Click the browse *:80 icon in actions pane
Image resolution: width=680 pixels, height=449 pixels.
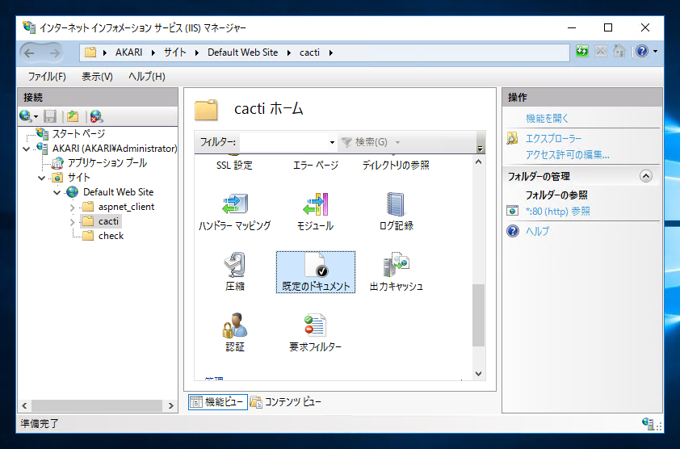tap(513, 211)
